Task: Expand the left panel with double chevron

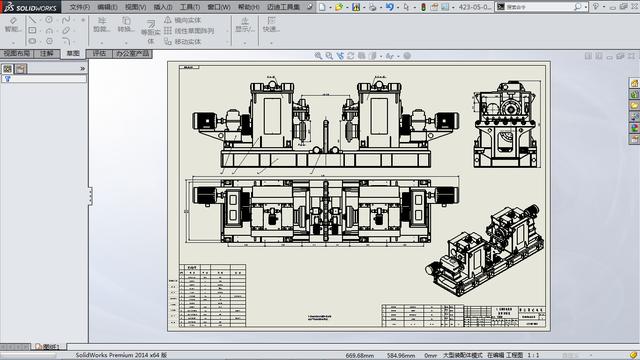Action: click(82, 69)
